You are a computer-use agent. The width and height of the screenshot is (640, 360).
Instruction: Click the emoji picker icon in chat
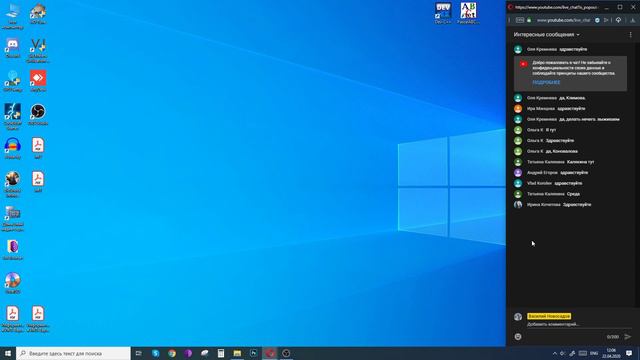tap(518, 337)
